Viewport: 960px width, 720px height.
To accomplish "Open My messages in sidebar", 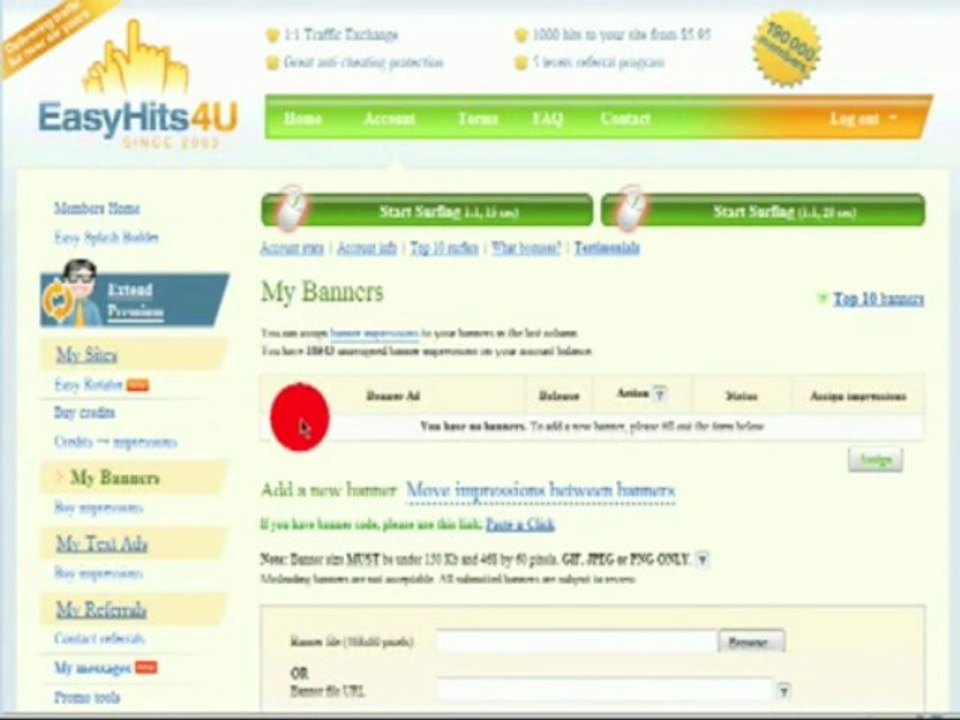I will pyautogui.click(x=92, y=668).
